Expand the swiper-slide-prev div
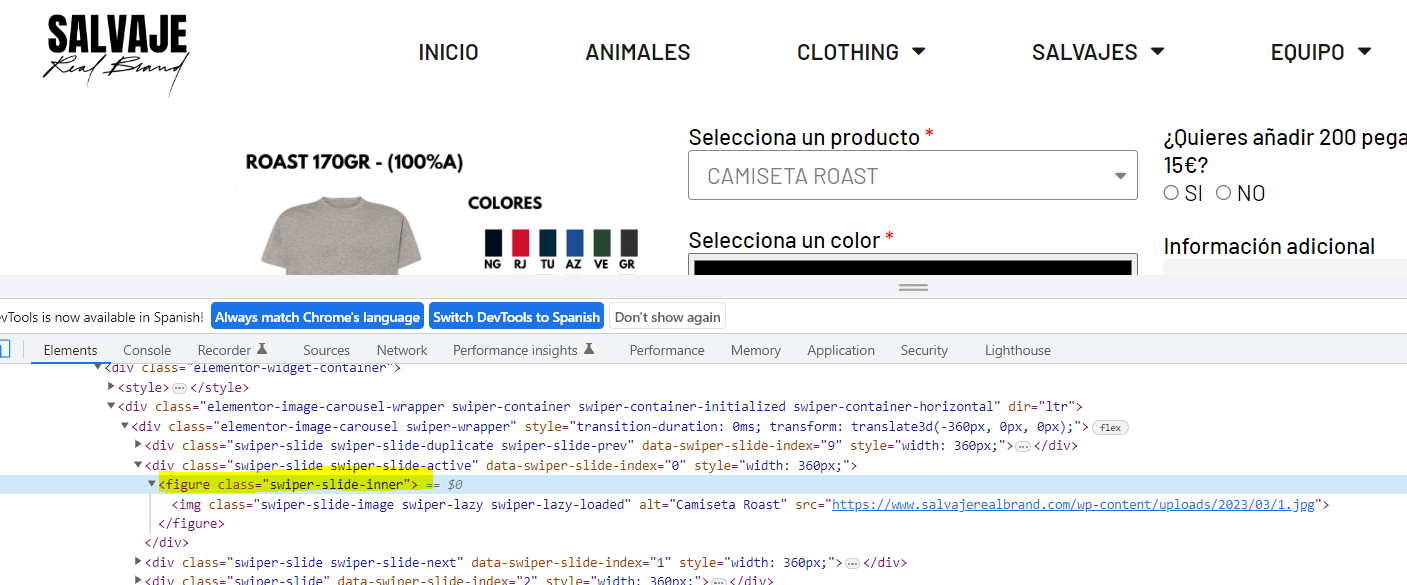This screenshot has height=585, width=1407. click(x=139, y=446)
